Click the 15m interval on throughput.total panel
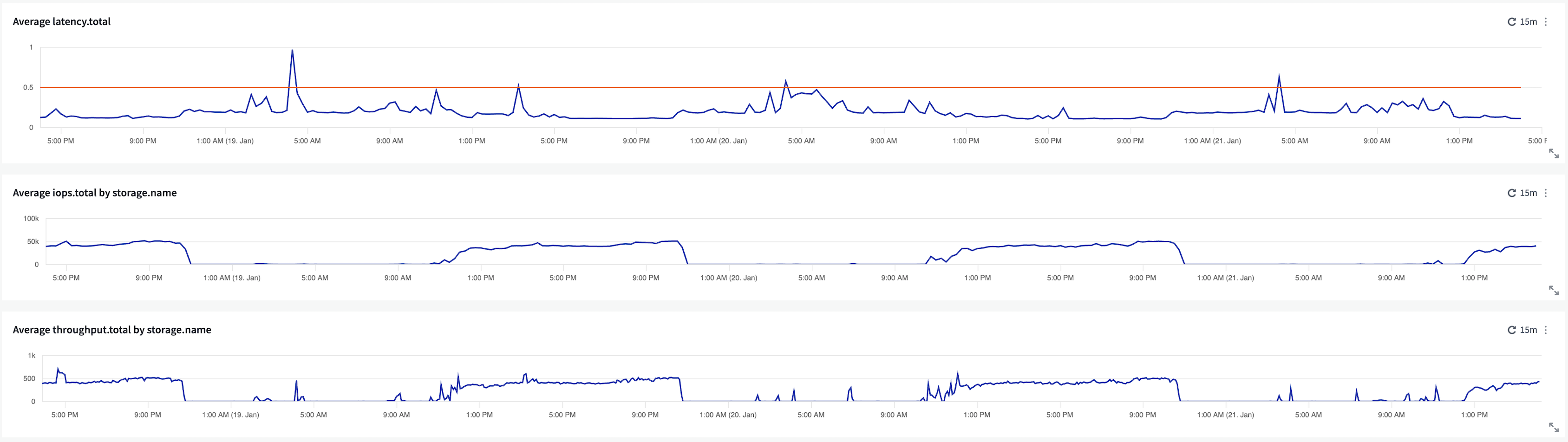Viewport: 1568px width, 442px height. (x=1528, y=330)
